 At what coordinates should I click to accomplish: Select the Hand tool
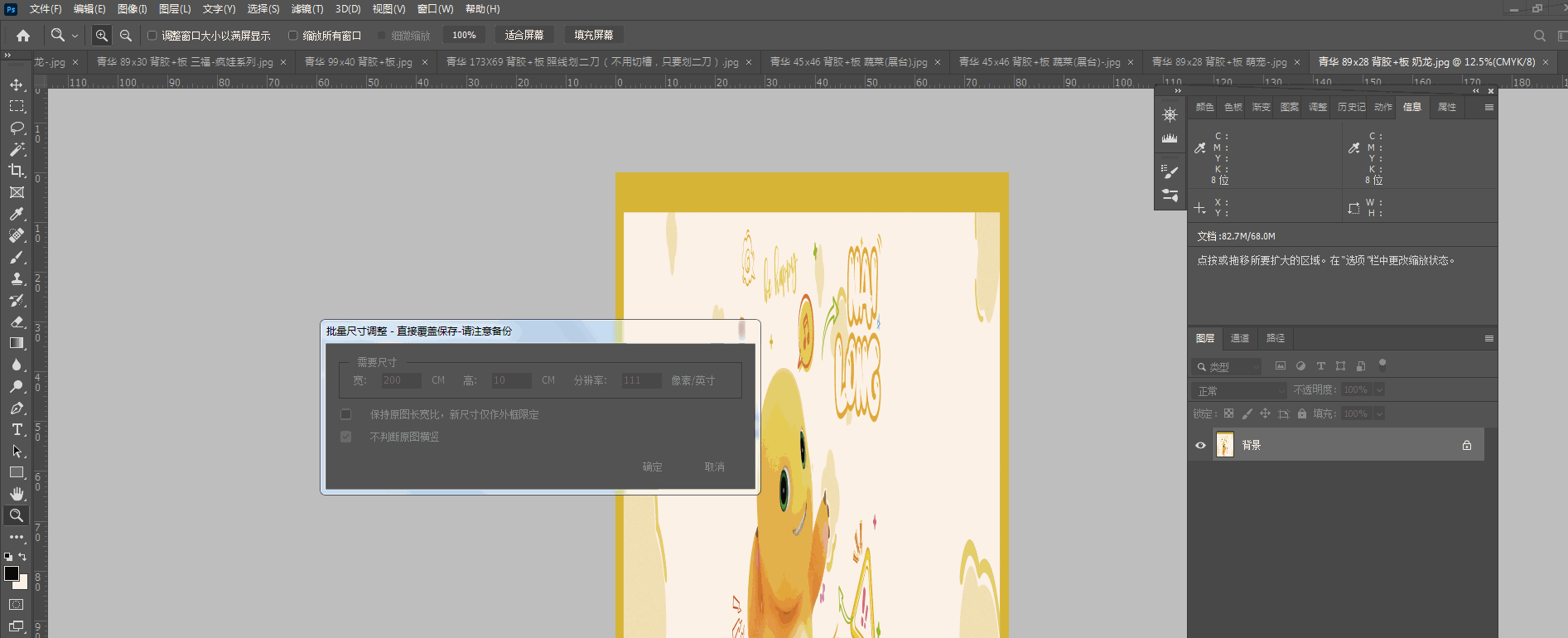pyautogui.click(x=17, y=494)
